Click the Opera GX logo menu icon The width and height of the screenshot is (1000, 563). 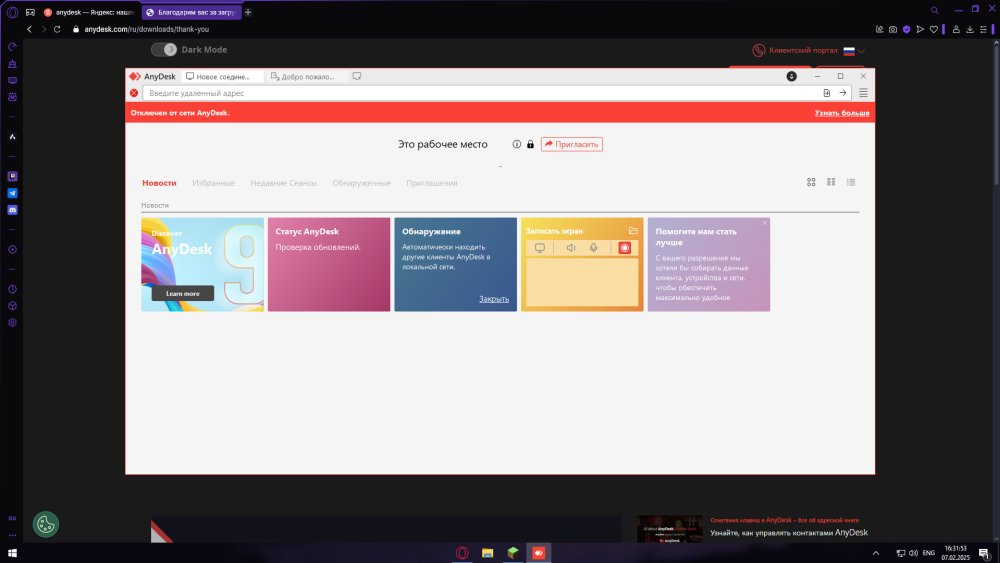coord(12,12)
